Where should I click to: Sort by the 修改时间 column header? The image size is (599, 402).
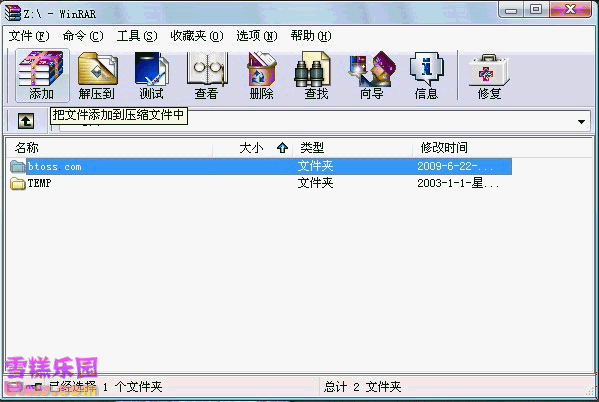click(444, 148)
